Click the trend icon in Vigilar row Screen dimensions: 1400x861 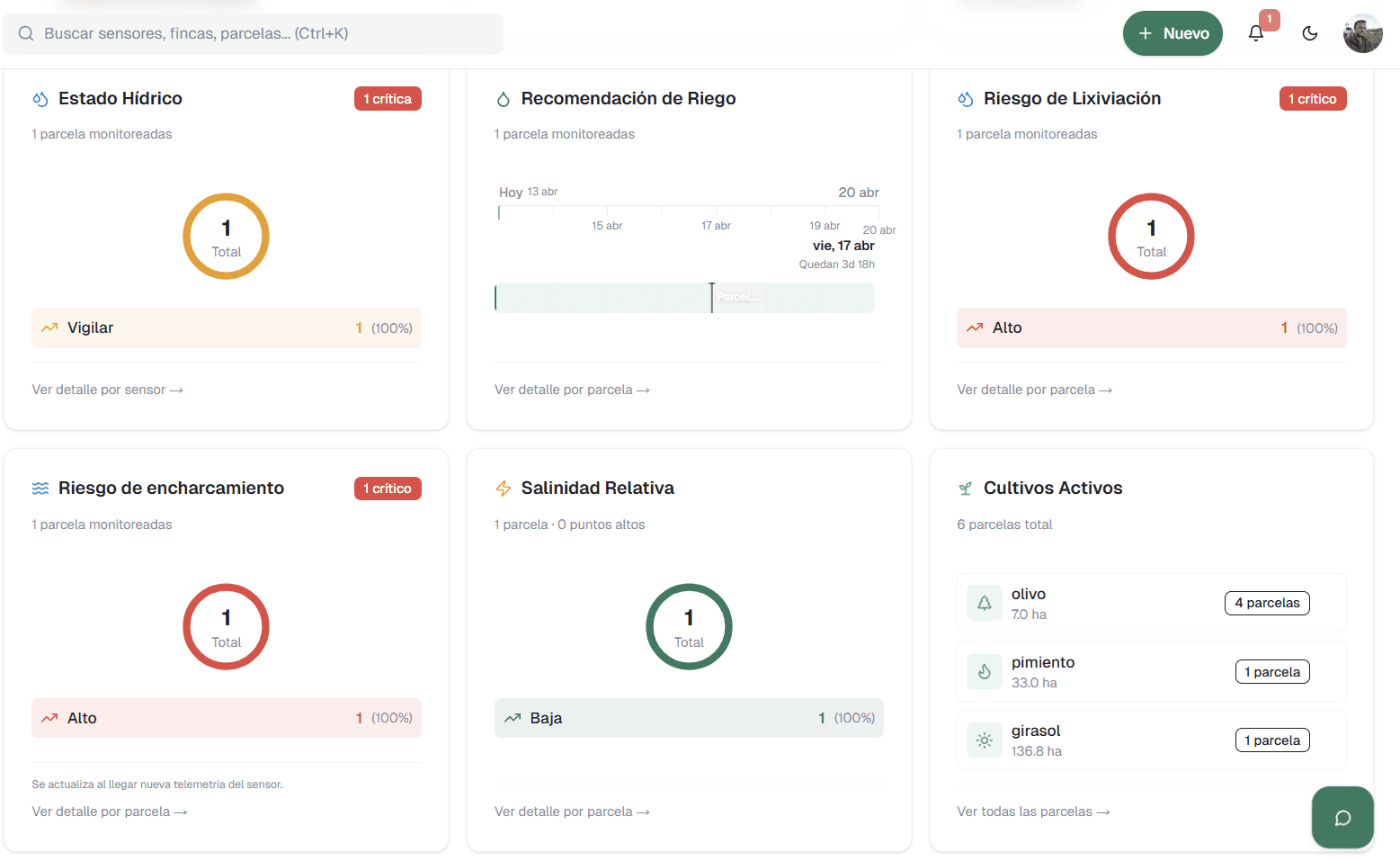tap(49, 327)
